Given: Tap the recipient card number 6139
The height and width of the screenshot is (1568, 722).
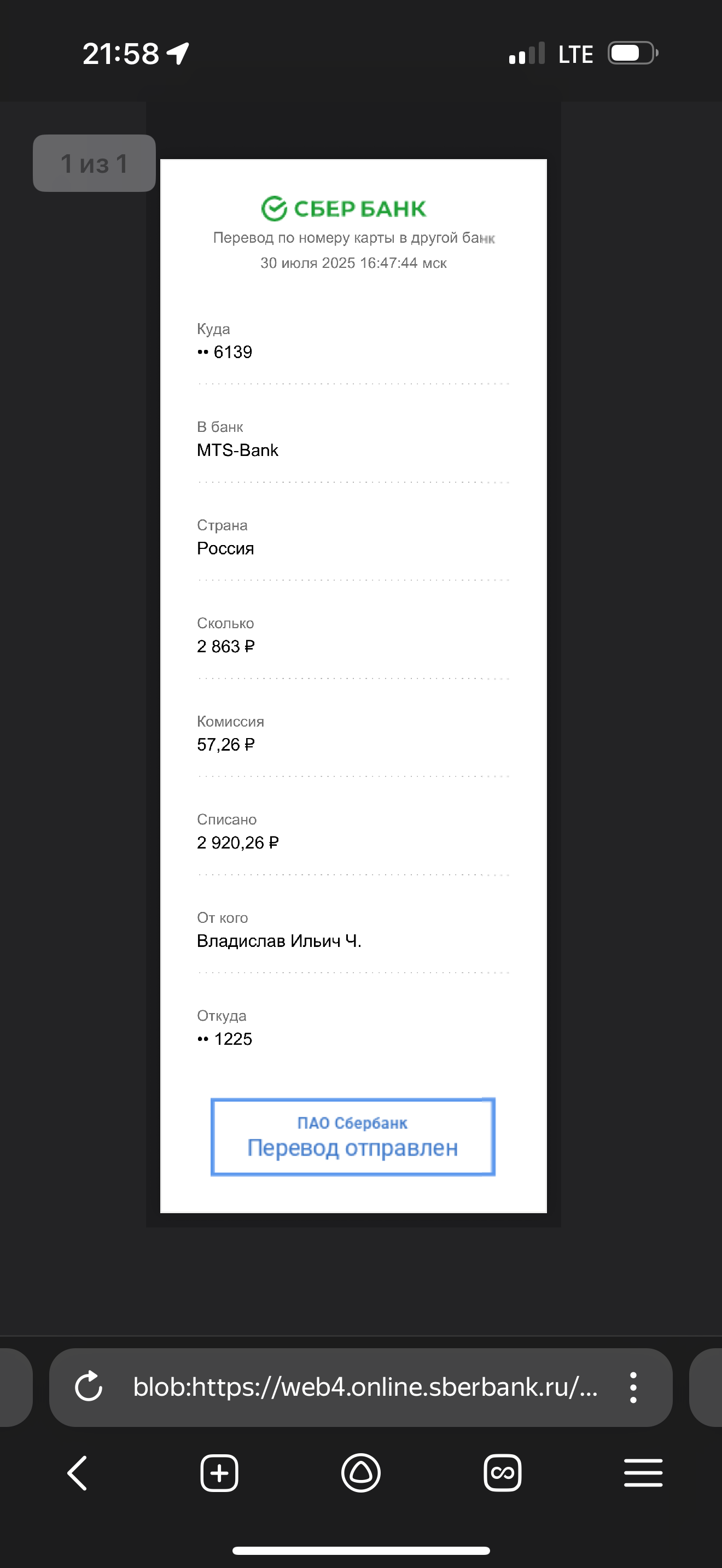Looking at the screenshot, I should 225,352.
